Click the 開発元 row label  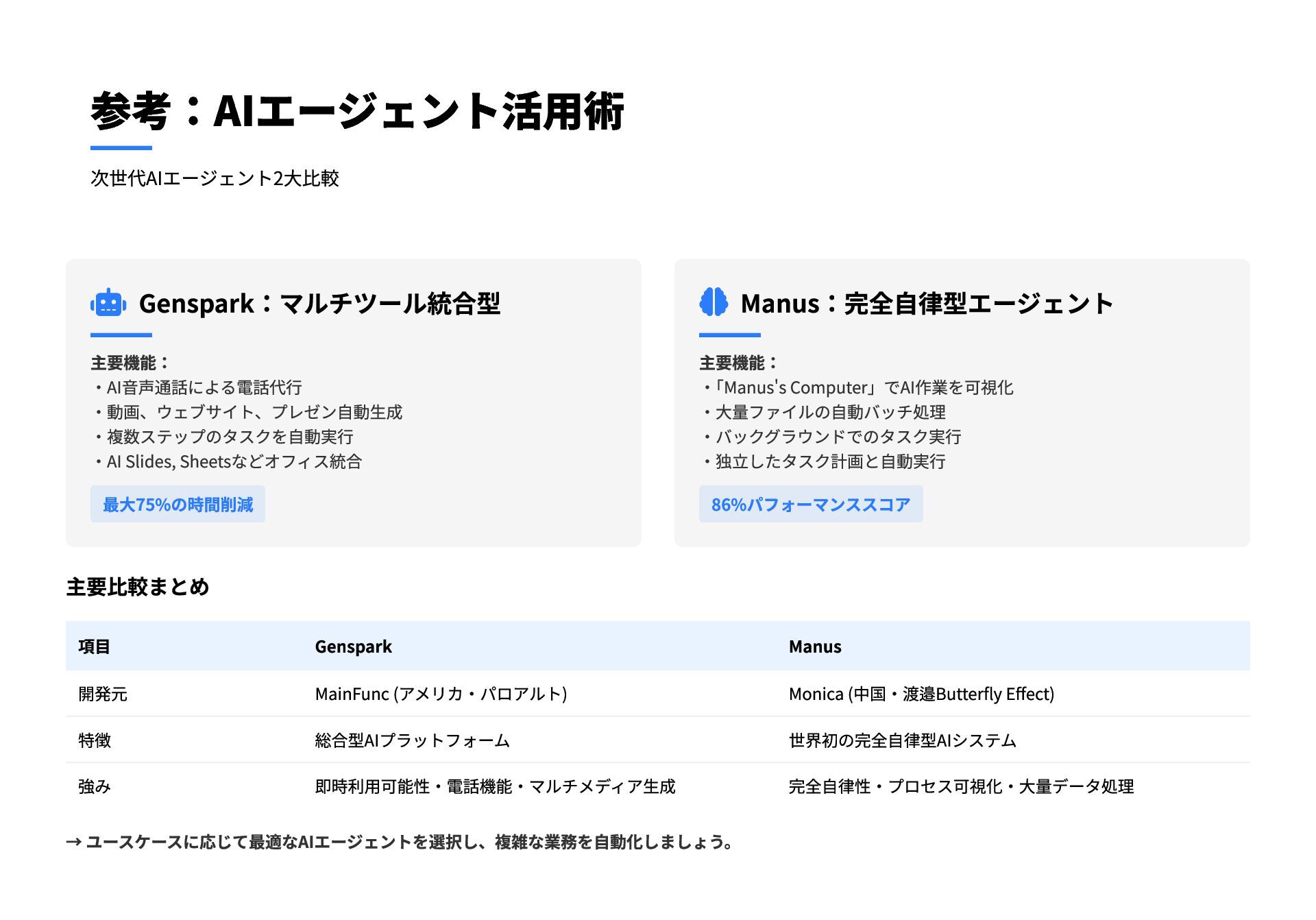tap(103, 694)
